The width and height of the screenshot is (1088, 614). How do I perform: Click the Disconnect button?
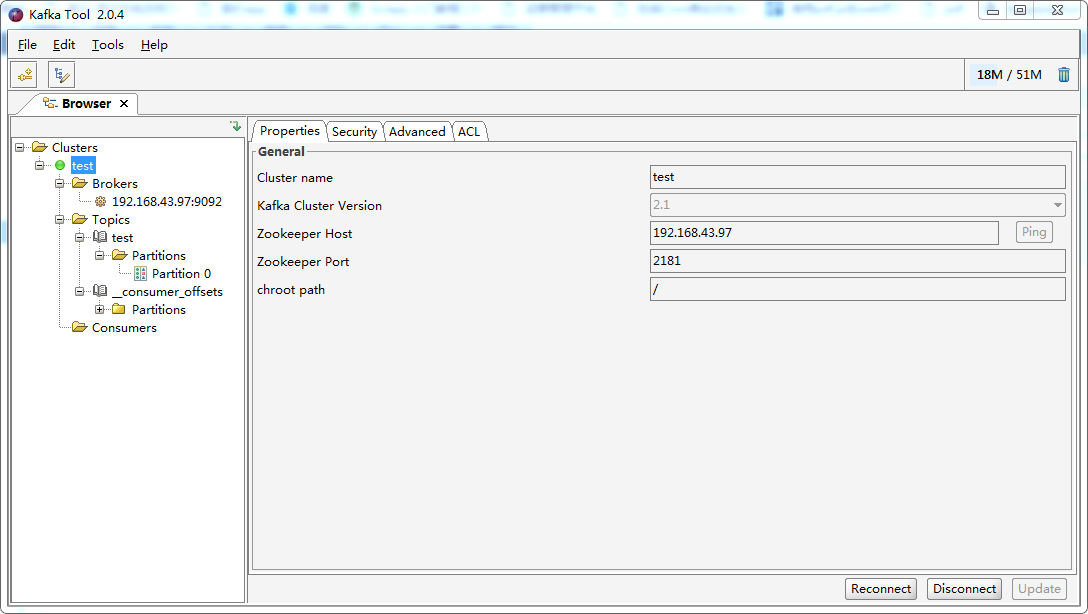(964, 589)
